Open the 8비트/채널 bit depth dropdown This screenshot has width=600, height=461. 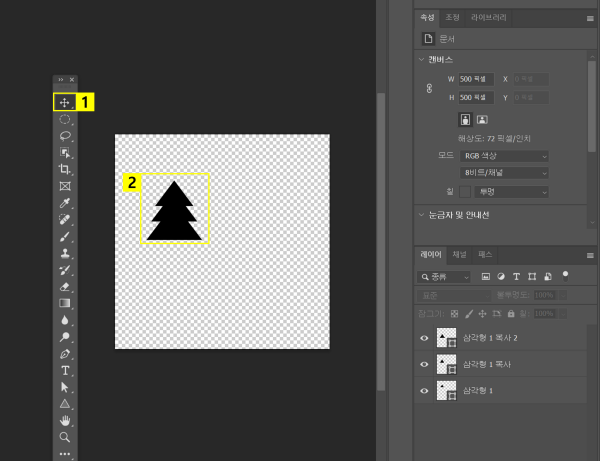pos(504,173)
